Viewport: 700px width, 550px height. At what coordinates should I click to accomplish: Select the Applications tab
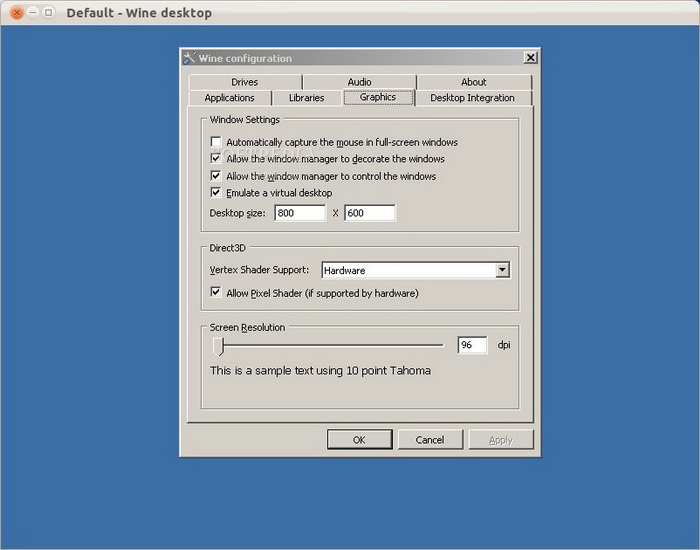tap(229, 98)
